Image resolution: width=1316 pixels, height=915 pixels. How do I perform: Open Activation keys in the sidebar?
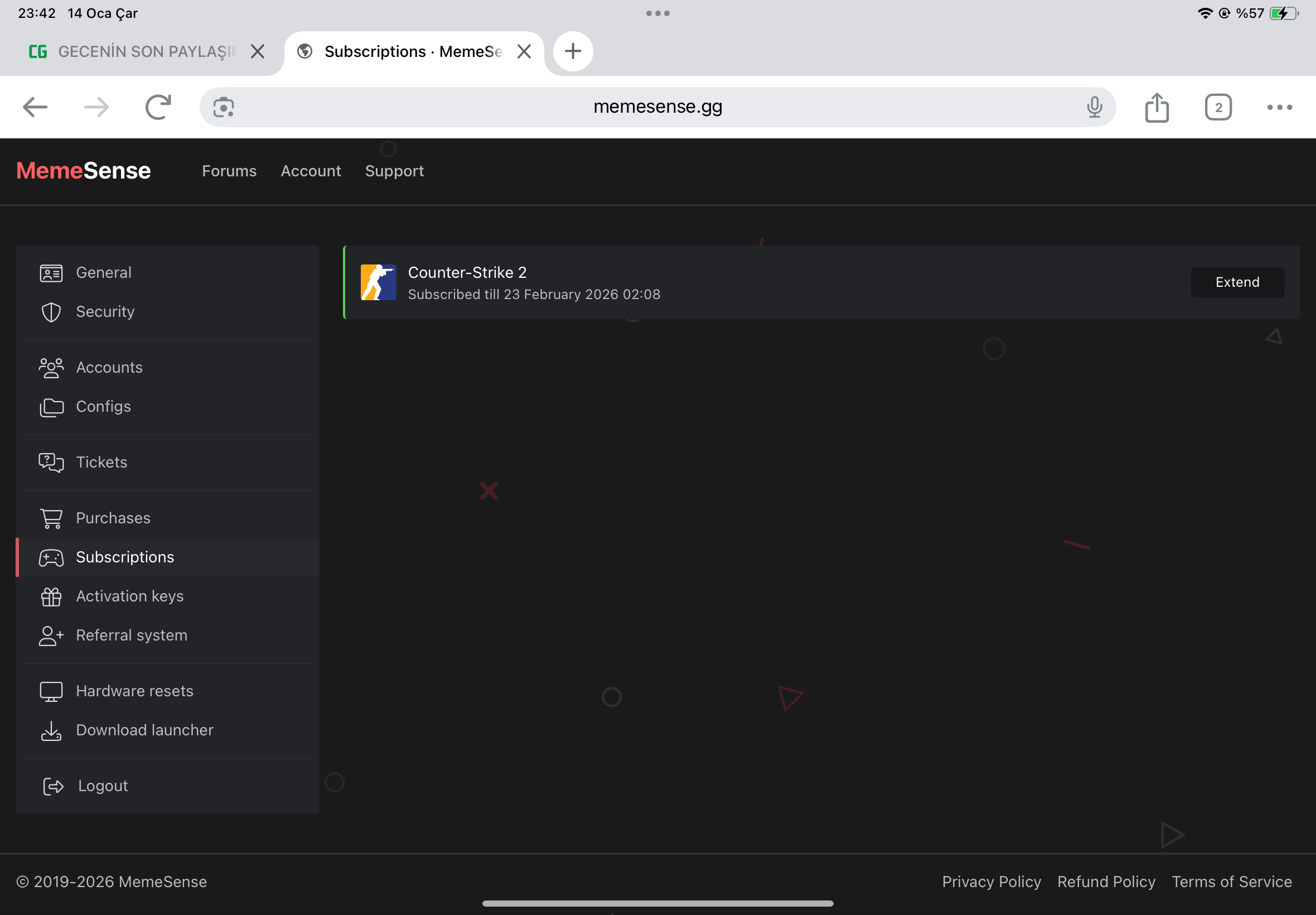(167, 597)
